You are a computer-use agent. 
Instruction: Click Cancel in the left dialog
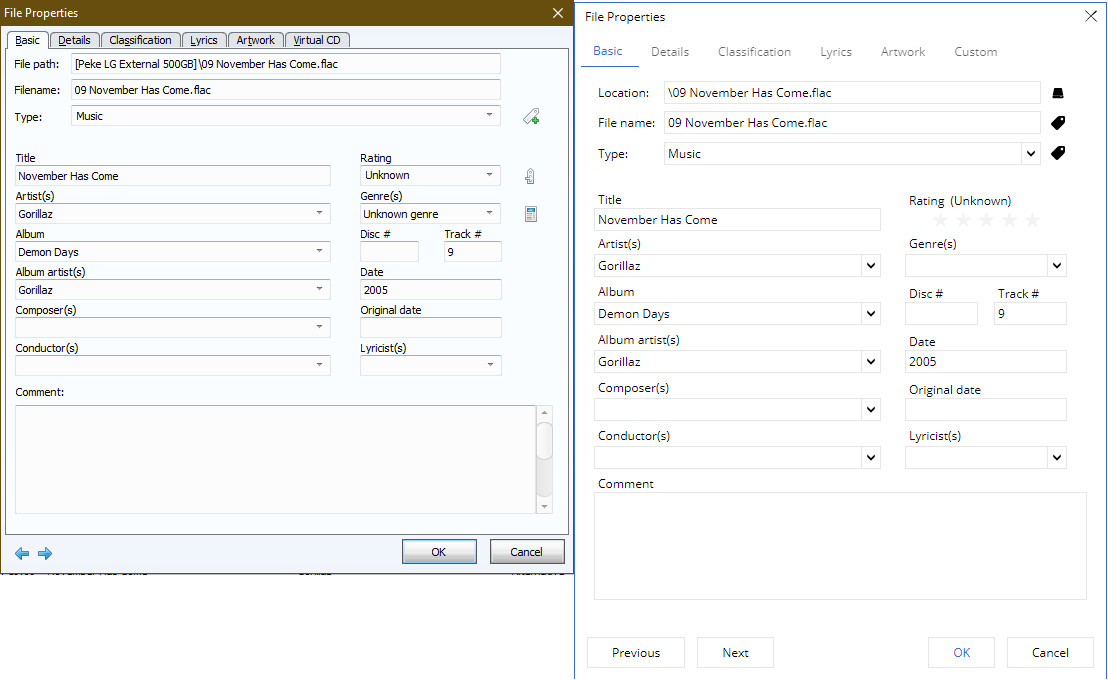[x=527, y=552]
